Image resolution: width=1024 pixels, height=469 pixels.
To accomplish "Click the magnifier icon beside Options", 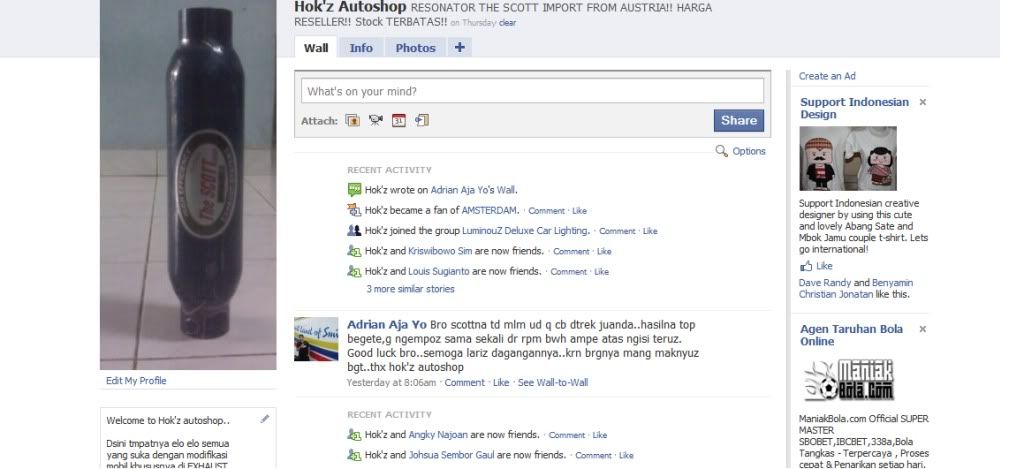I will (x=721, y=151).
